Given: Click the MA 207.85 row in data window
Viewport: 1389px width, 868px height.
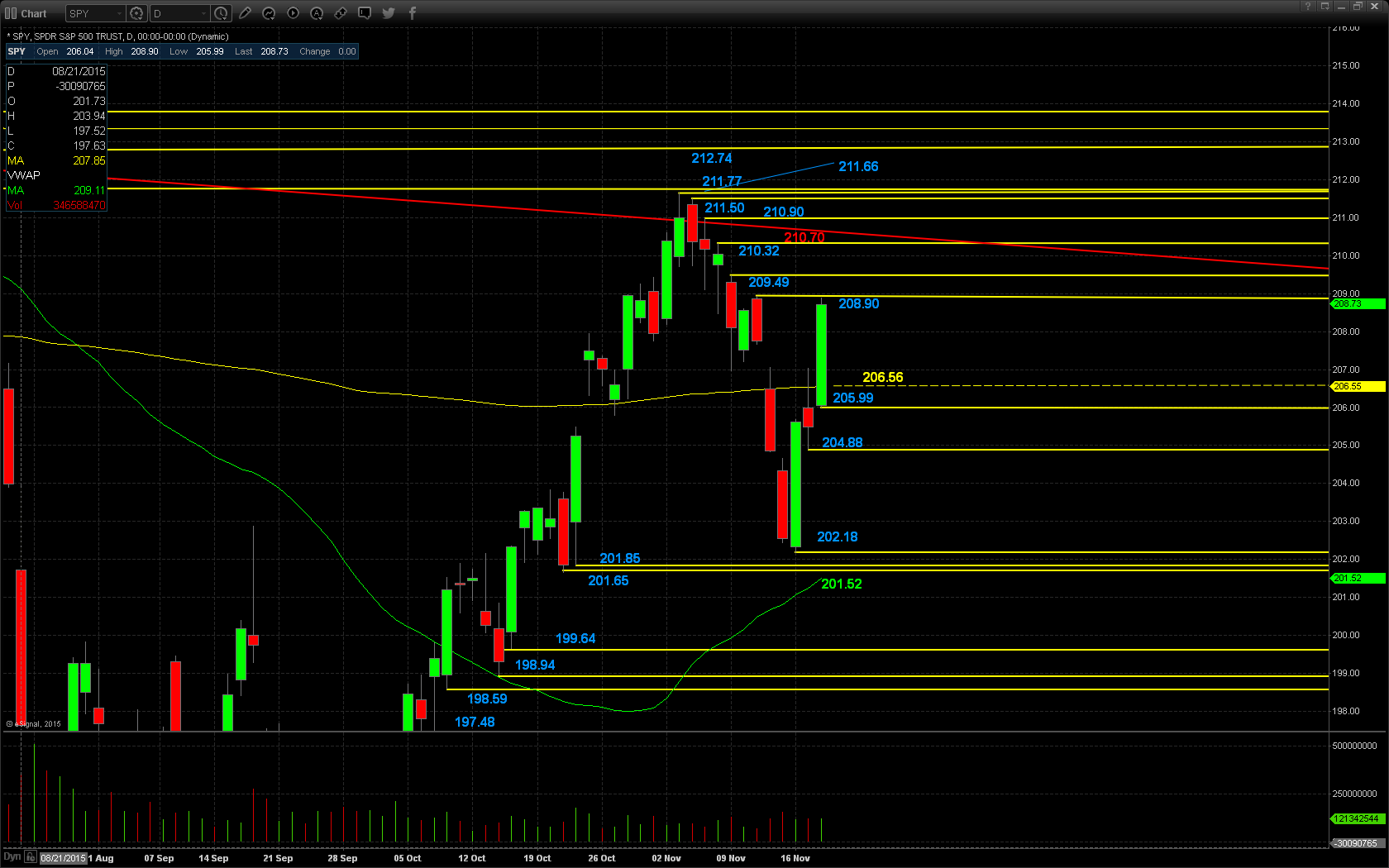Looking at the screenshot, I should click(x=56, y=160).
